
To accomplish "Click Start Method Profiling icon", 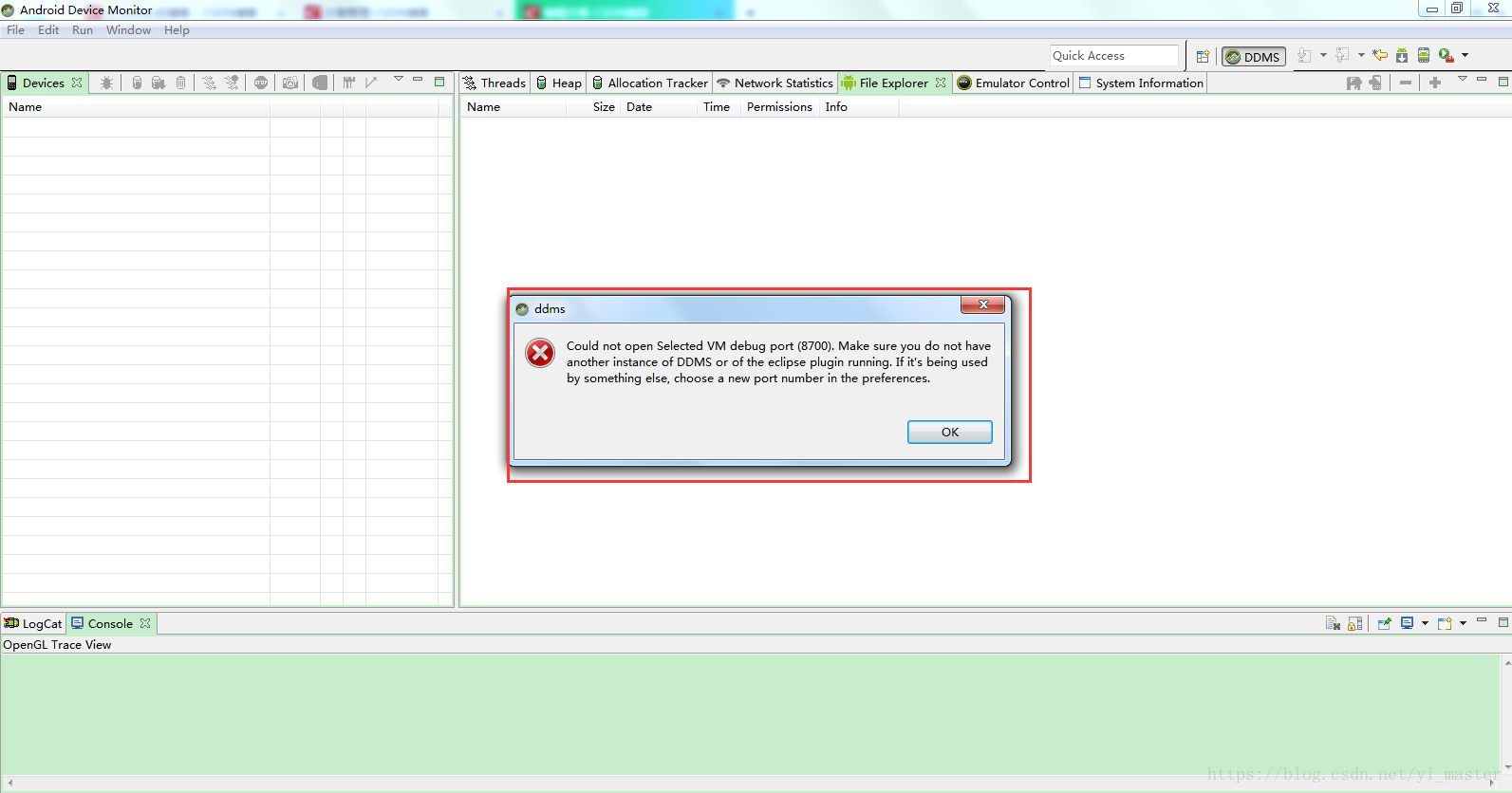I will click(232, 83).
